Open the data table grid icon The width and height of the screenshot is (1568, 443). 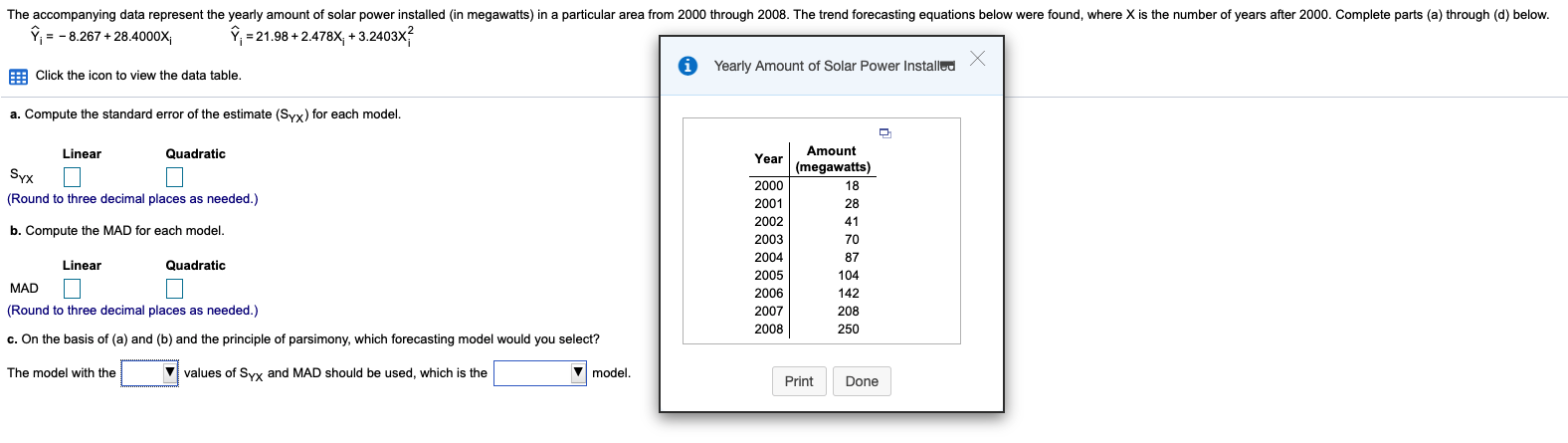pyautogui.click(x=18, y=77)
